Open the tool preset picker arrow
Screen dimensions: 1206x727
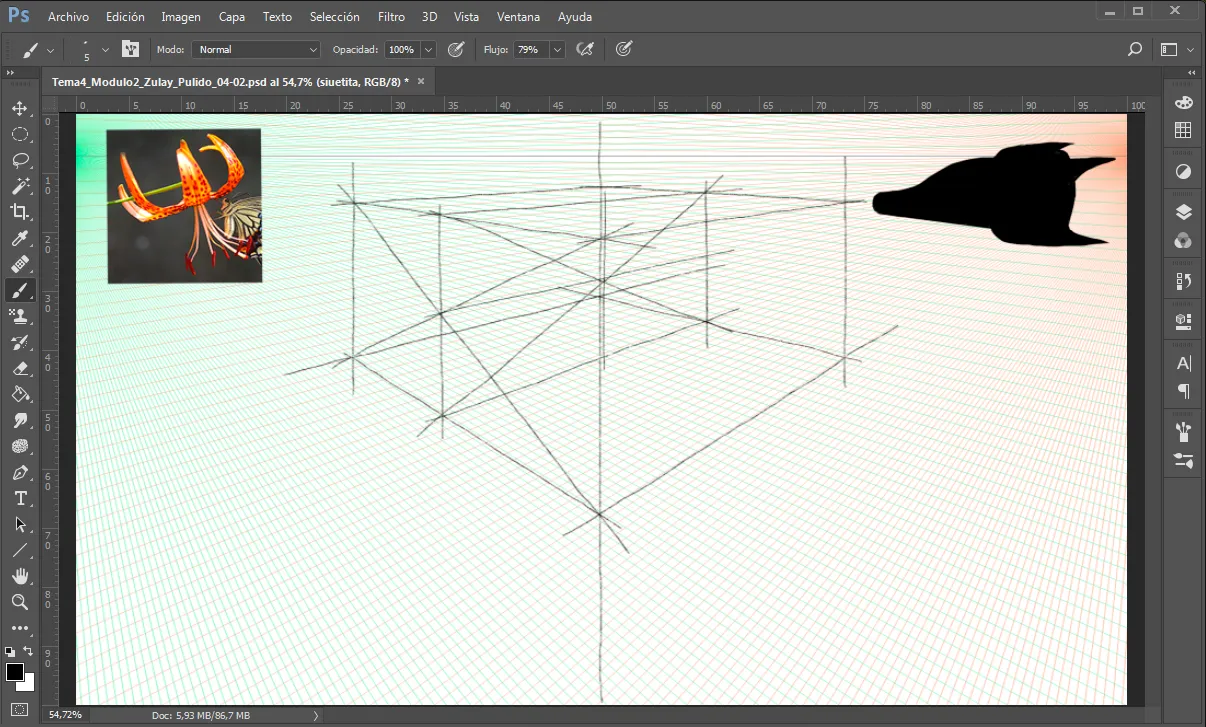pos(52,50)
